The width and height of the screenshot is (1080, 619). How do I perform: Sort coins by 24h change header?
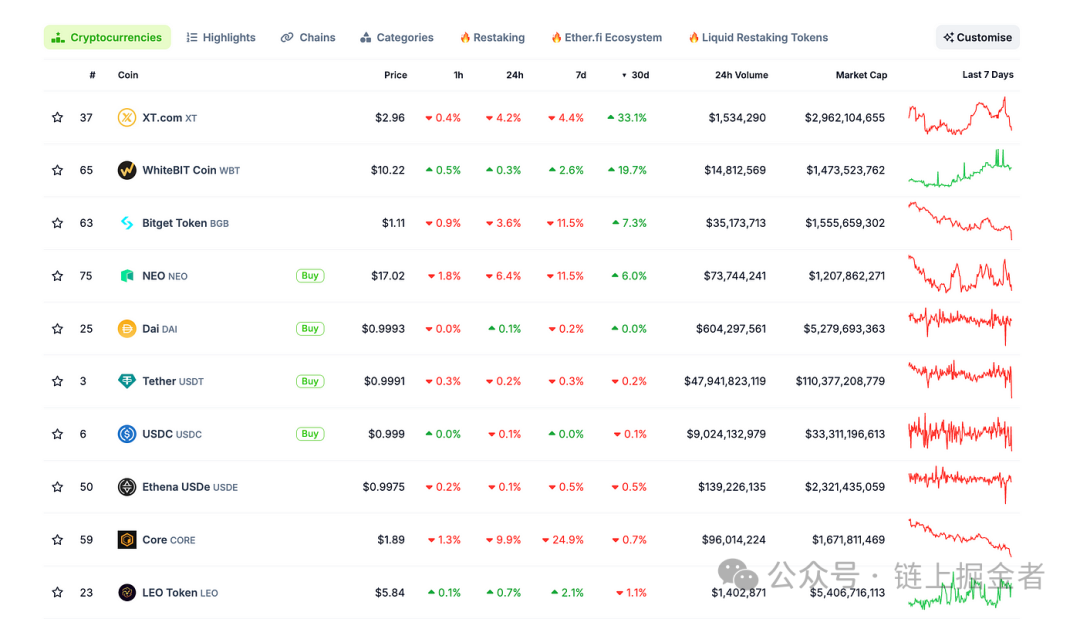click(x=515, y=75)
